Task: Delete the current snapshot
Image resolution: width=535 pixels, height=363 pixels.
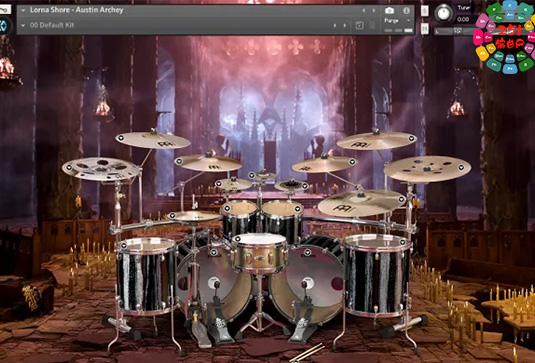Action: tap(372, 25)
